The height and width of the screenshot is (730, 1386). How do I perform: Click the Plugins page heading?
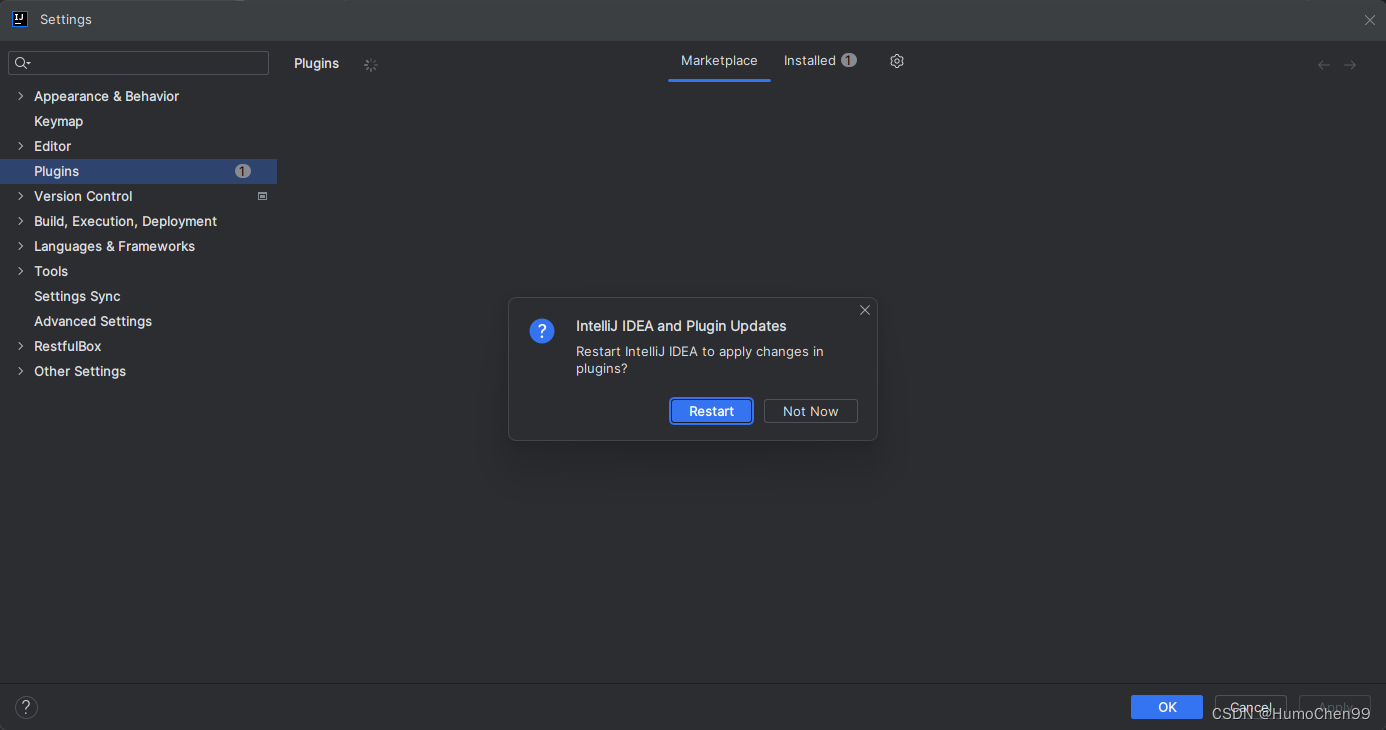316,63
